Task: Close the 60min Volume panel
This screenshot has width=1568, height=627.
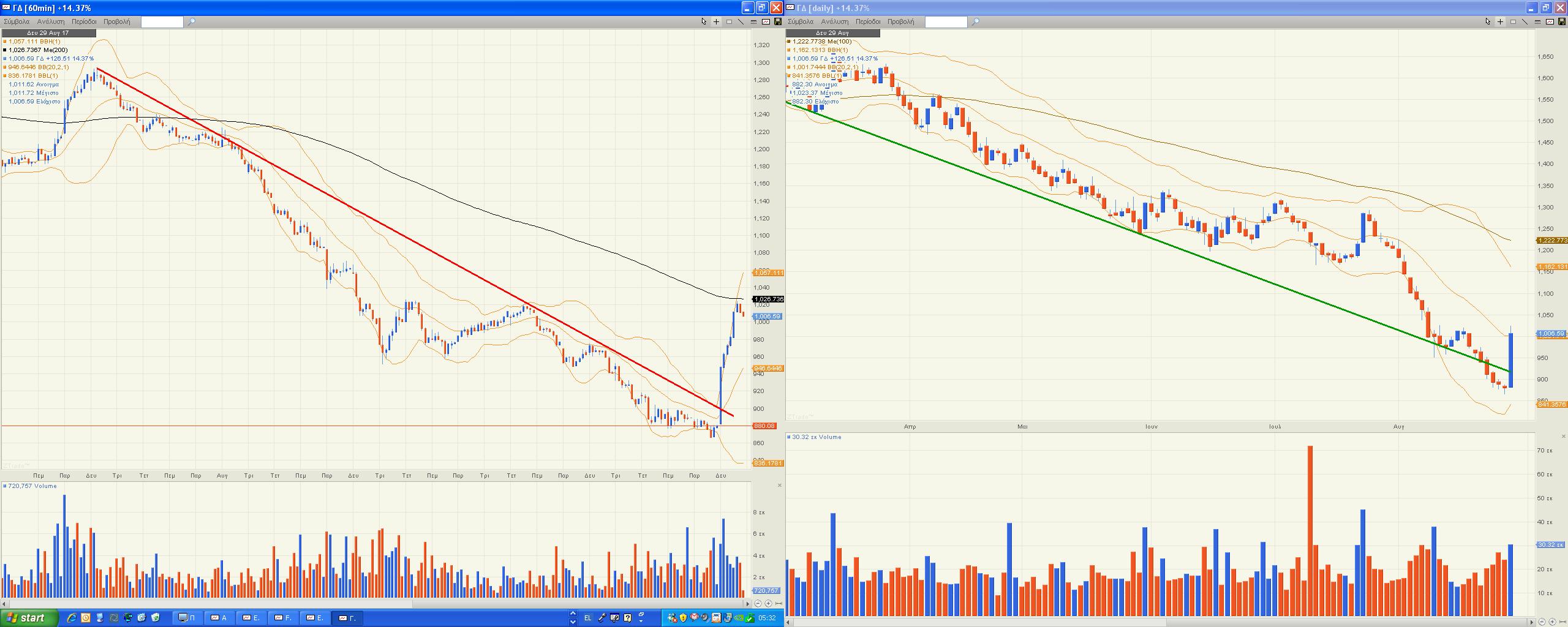Action: click(x=779, y=486)
